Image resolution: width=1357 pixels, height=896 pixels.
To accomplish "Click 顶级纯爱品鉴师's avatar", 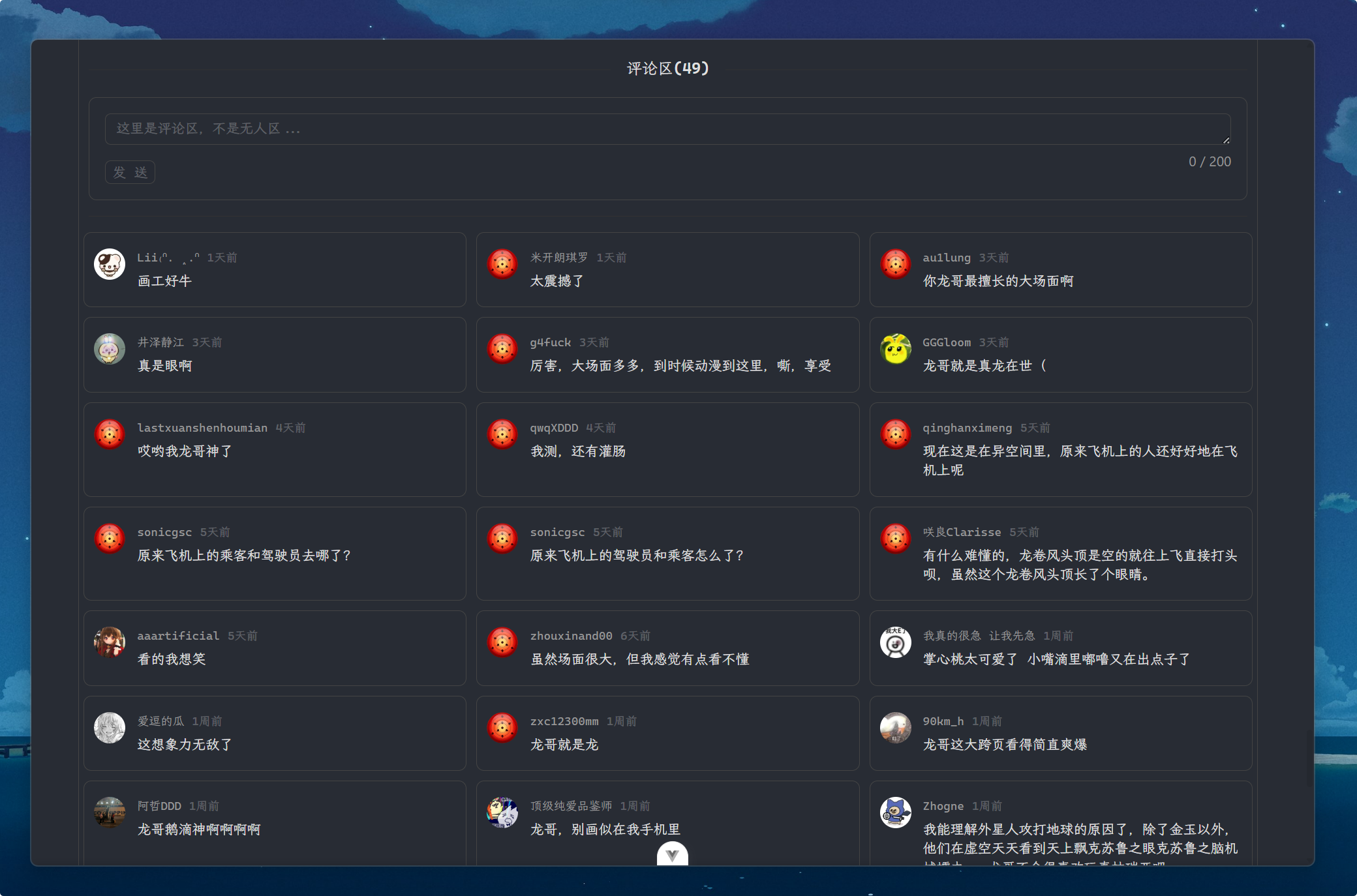I will click(x=502, y=813).
